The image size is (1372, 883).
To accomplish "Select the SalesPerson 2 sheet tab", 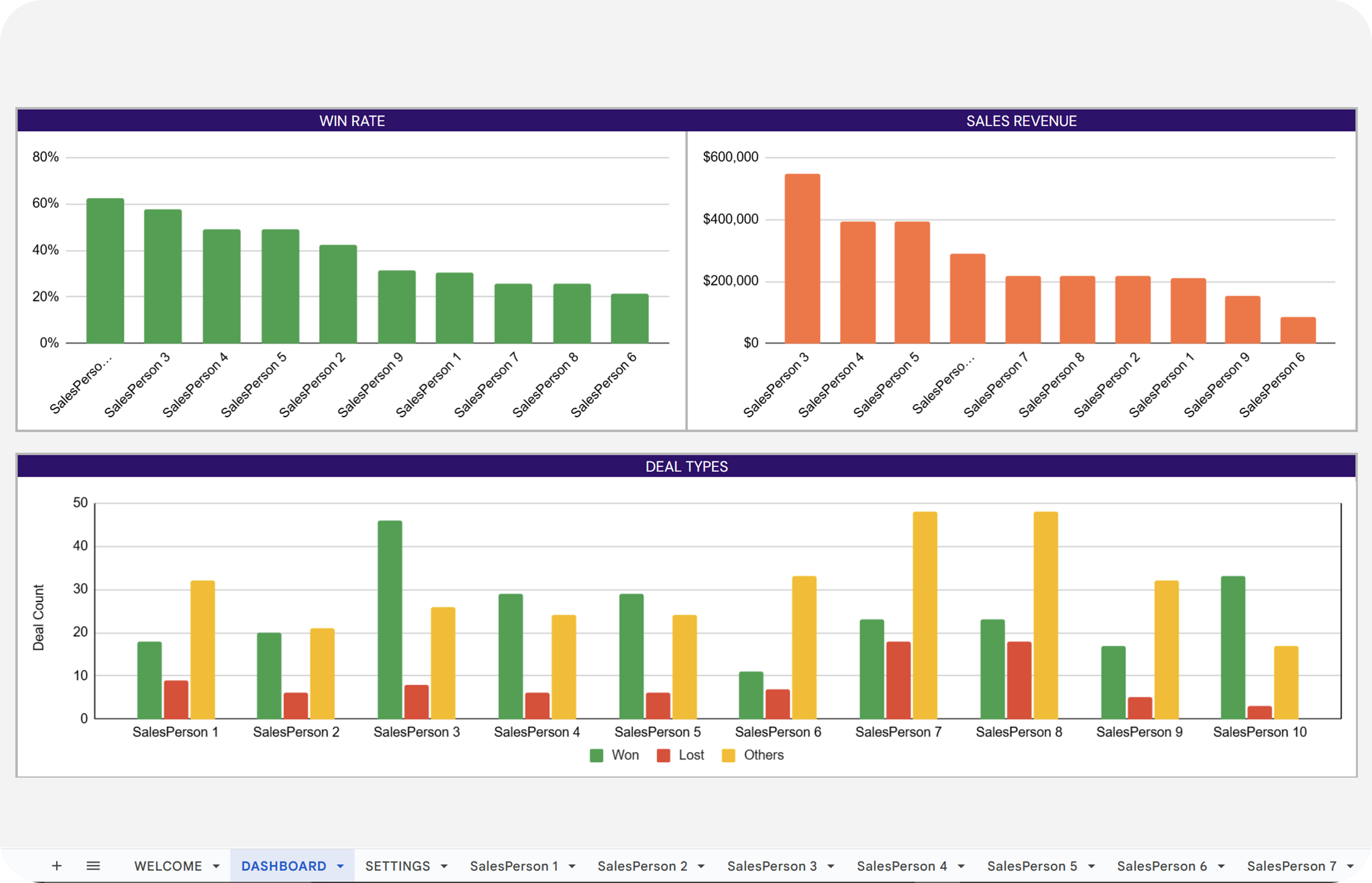I will (x=642, y=866).
